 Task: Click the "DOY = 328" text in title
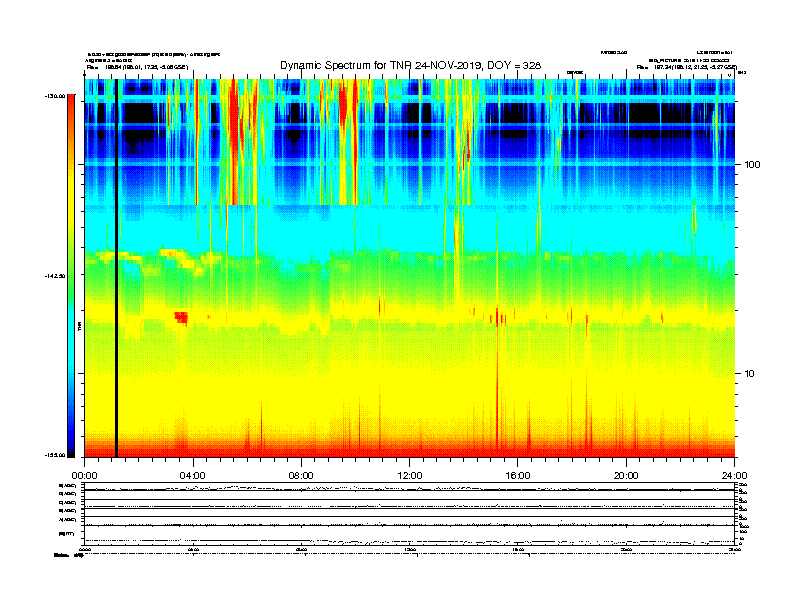(x=514, y=66)
